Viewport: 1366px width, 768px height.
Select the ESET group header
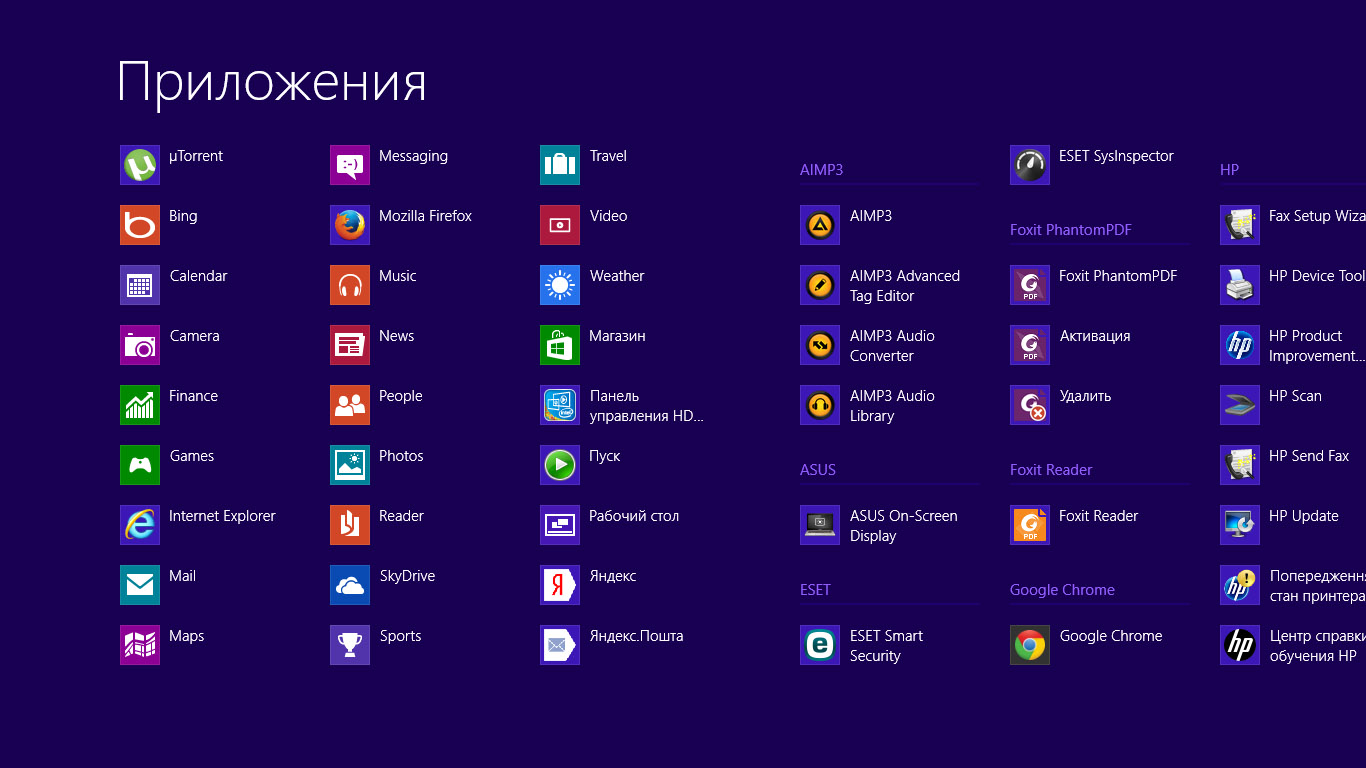click(816, 590)
